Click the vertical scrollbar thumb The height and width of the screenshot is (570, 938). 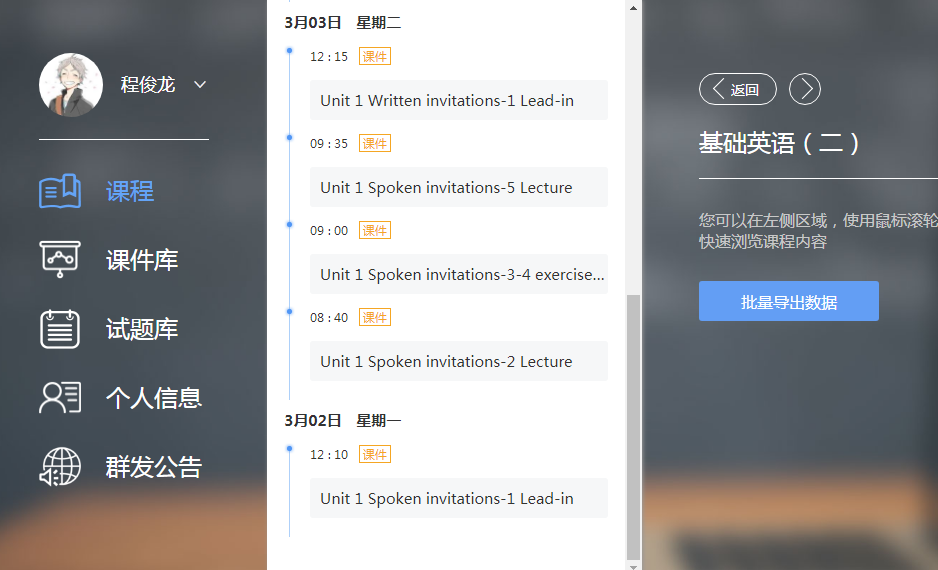[633, 426]
